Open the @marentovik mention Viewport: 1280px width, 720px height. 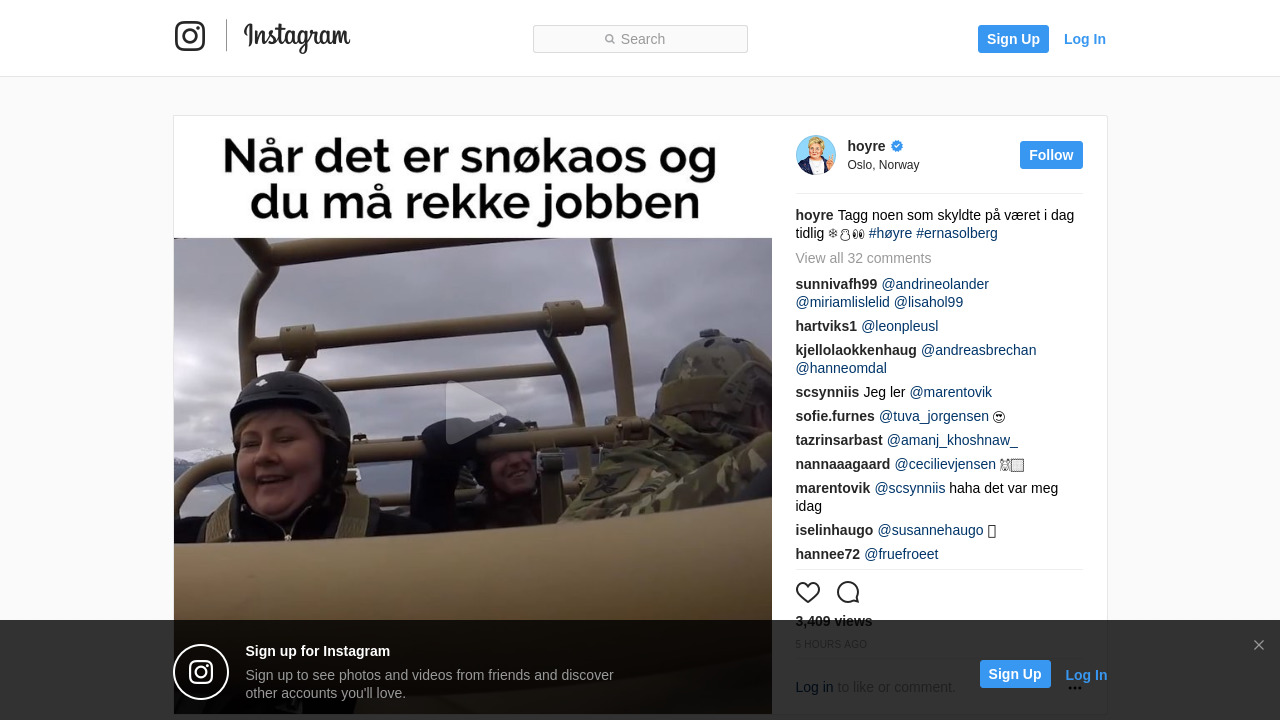click(950, 392)
